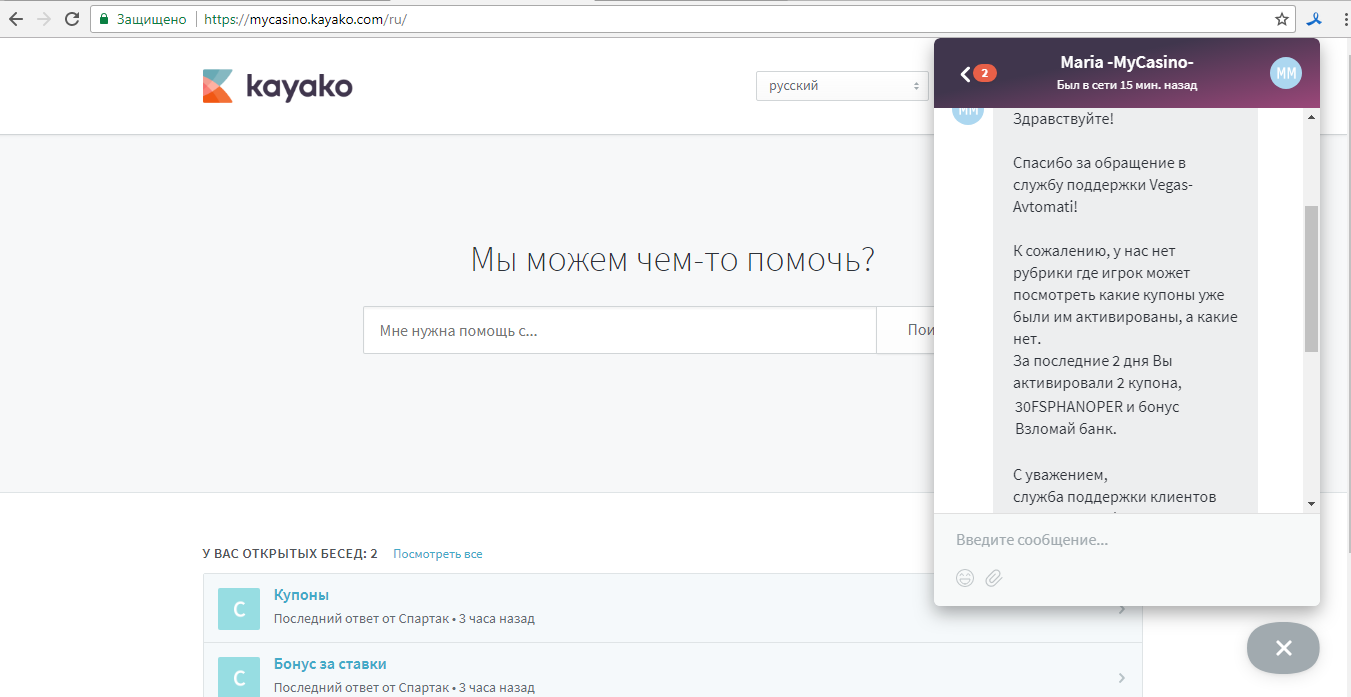Click the Бонус за ставки conversation avatar
1351x697 pixels.
pos(239,677)
